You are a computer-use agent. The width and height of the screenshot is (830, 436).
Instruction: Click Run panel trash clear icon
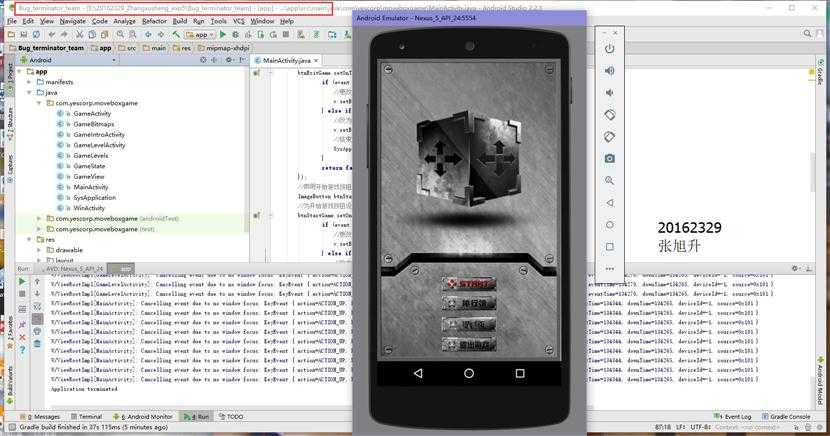point(37,344)
